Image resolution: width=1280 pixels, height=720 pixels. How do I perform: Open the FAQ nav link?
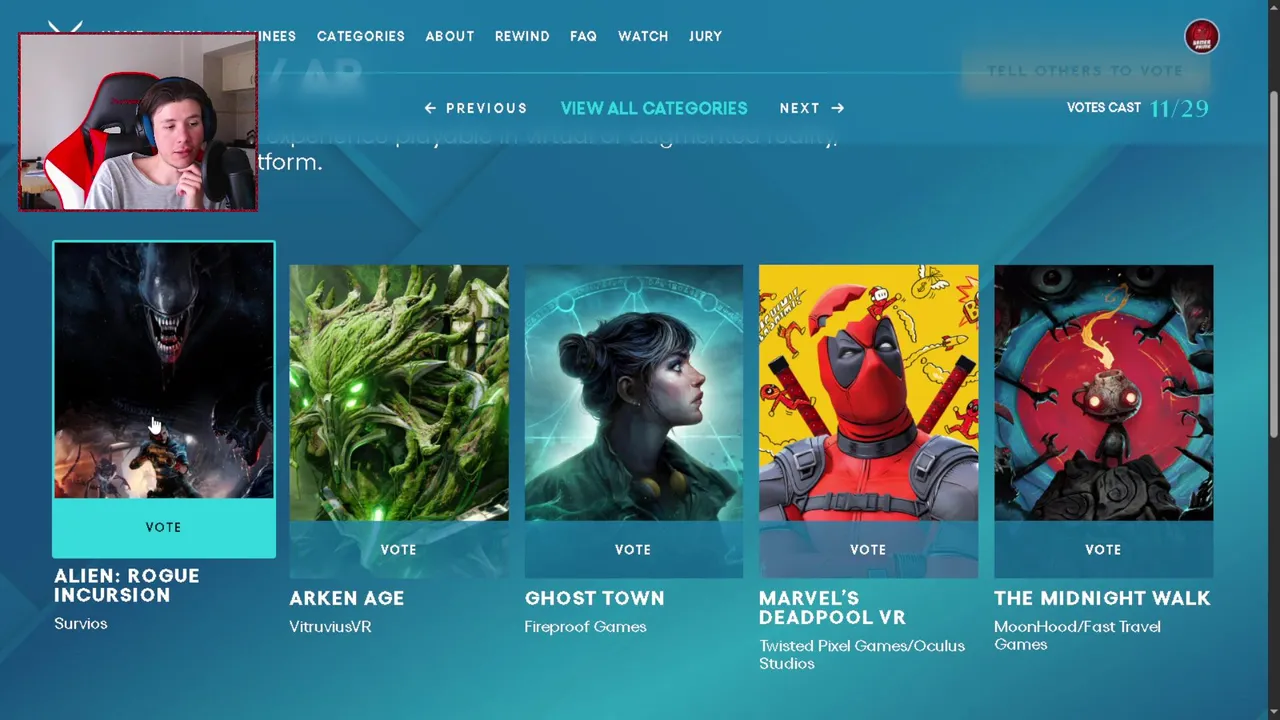pos(583,36)
